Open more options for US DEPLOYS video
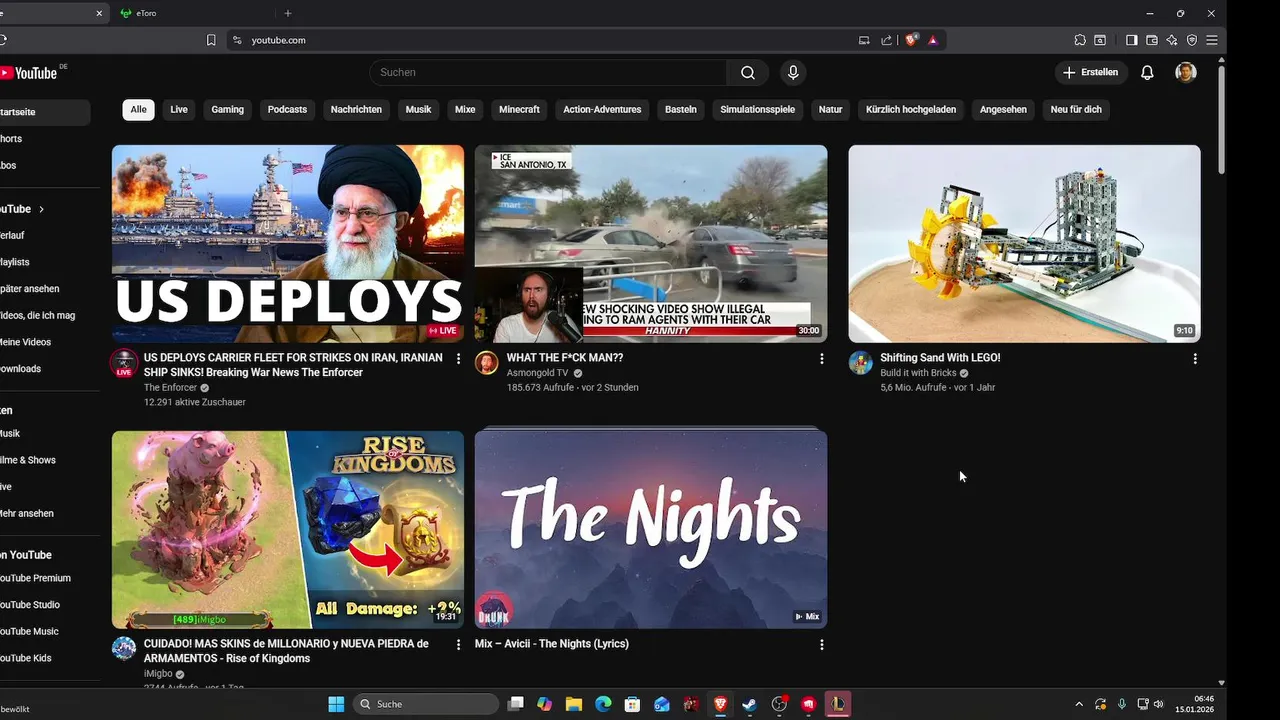This screenshot has height=720, width=1280. (459, 358)
